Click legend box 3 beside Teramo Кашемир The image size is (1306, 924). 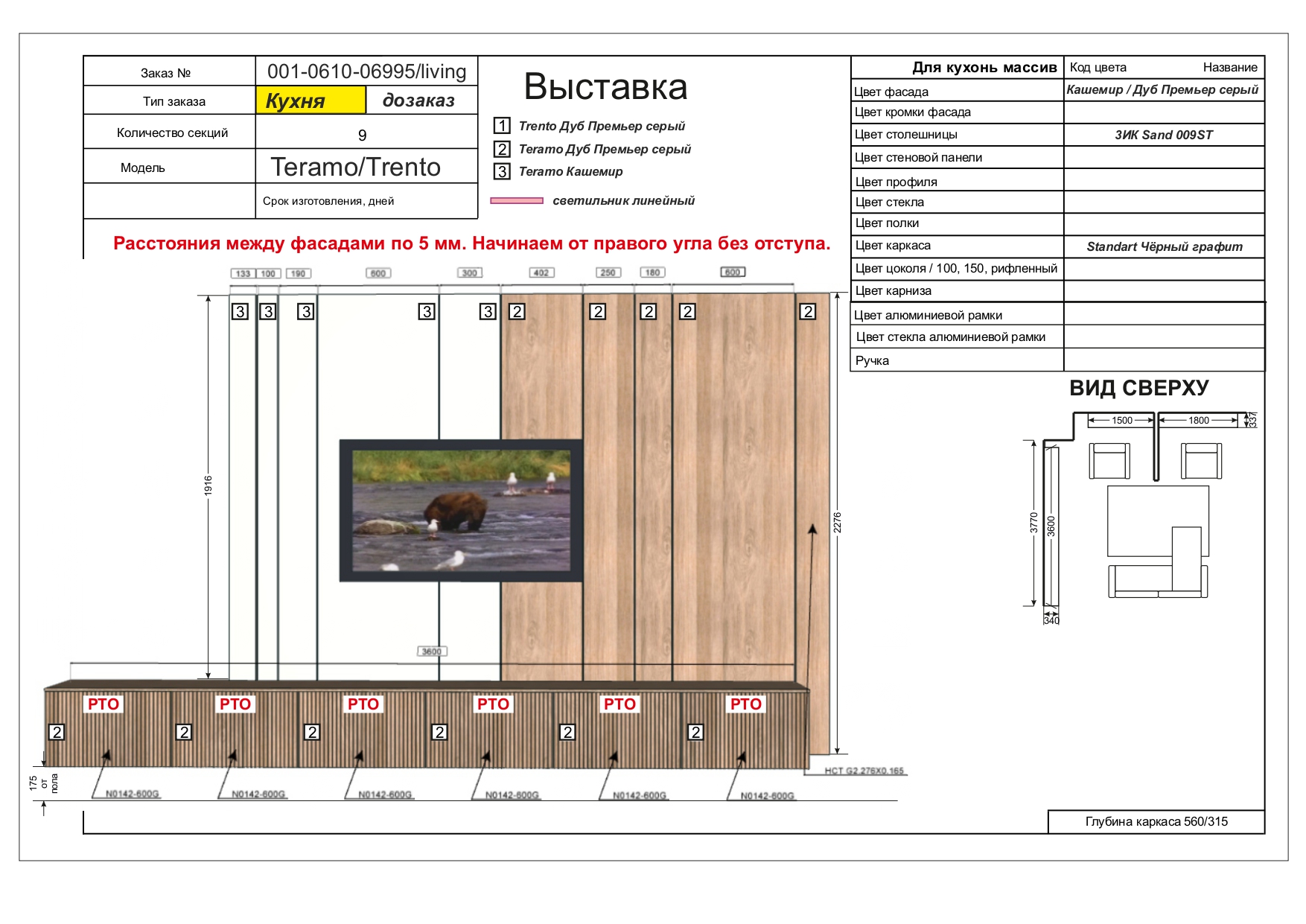point(502,171)
